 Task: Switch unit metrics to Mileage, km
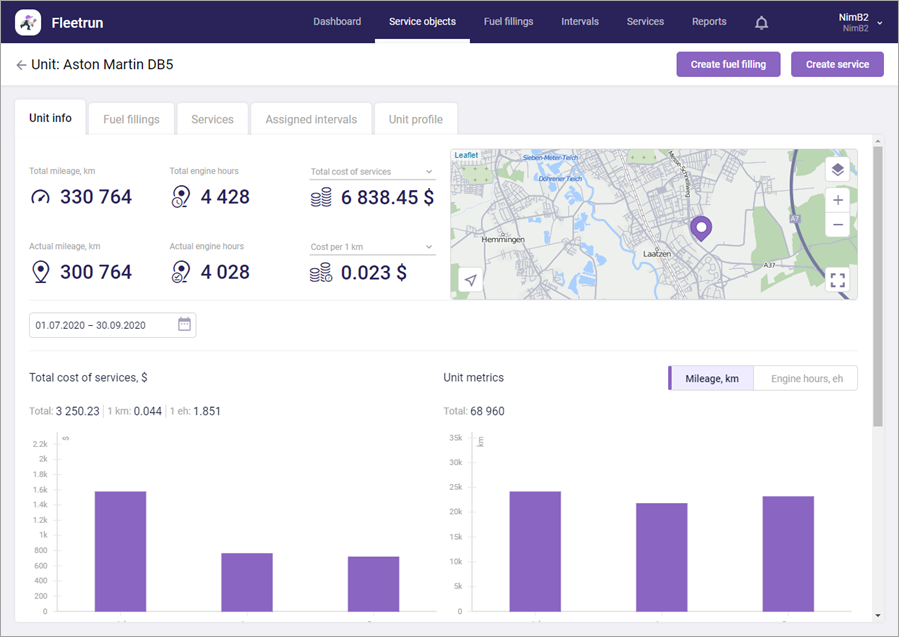coord(711,378)
